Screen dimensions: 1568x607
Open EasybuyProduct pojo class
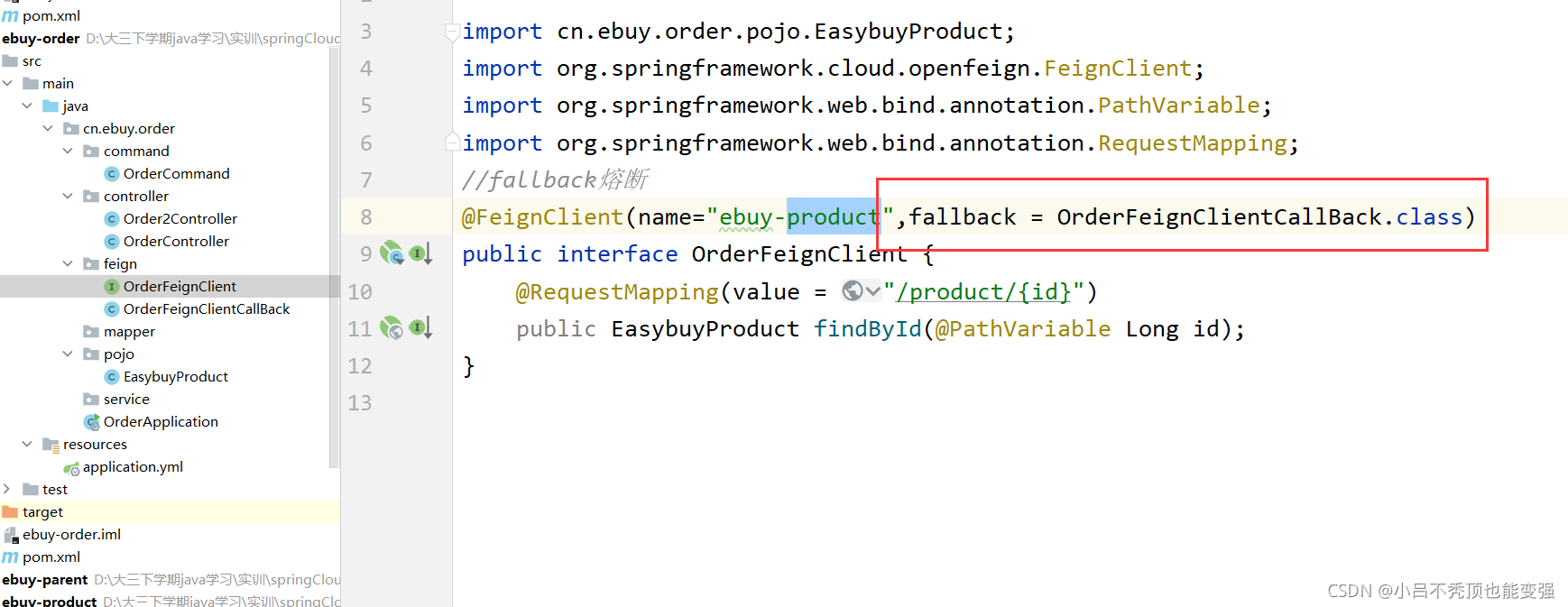click(x=175, y=376)
